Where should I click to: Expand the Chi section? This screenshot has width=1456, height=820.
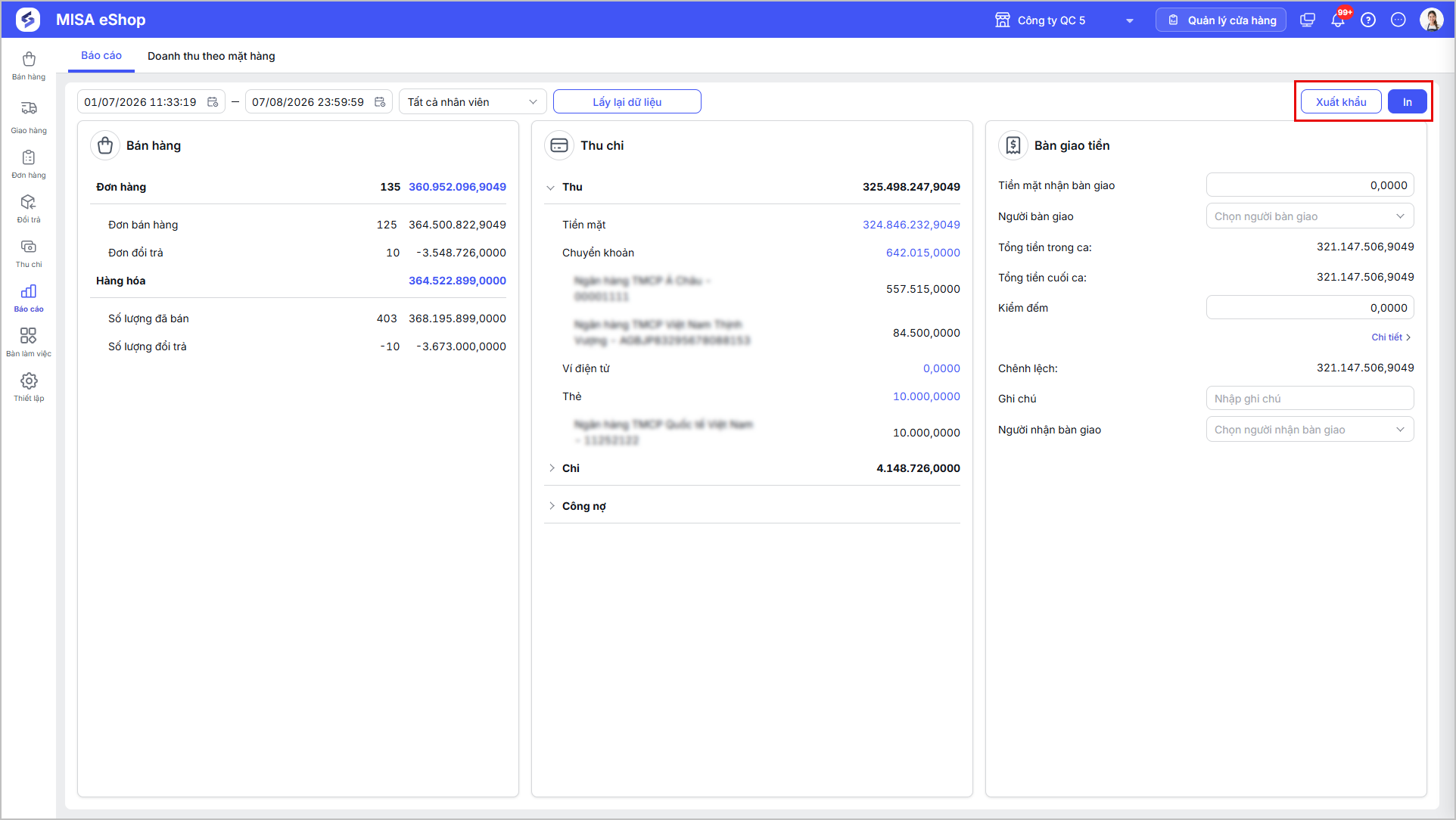552,468
